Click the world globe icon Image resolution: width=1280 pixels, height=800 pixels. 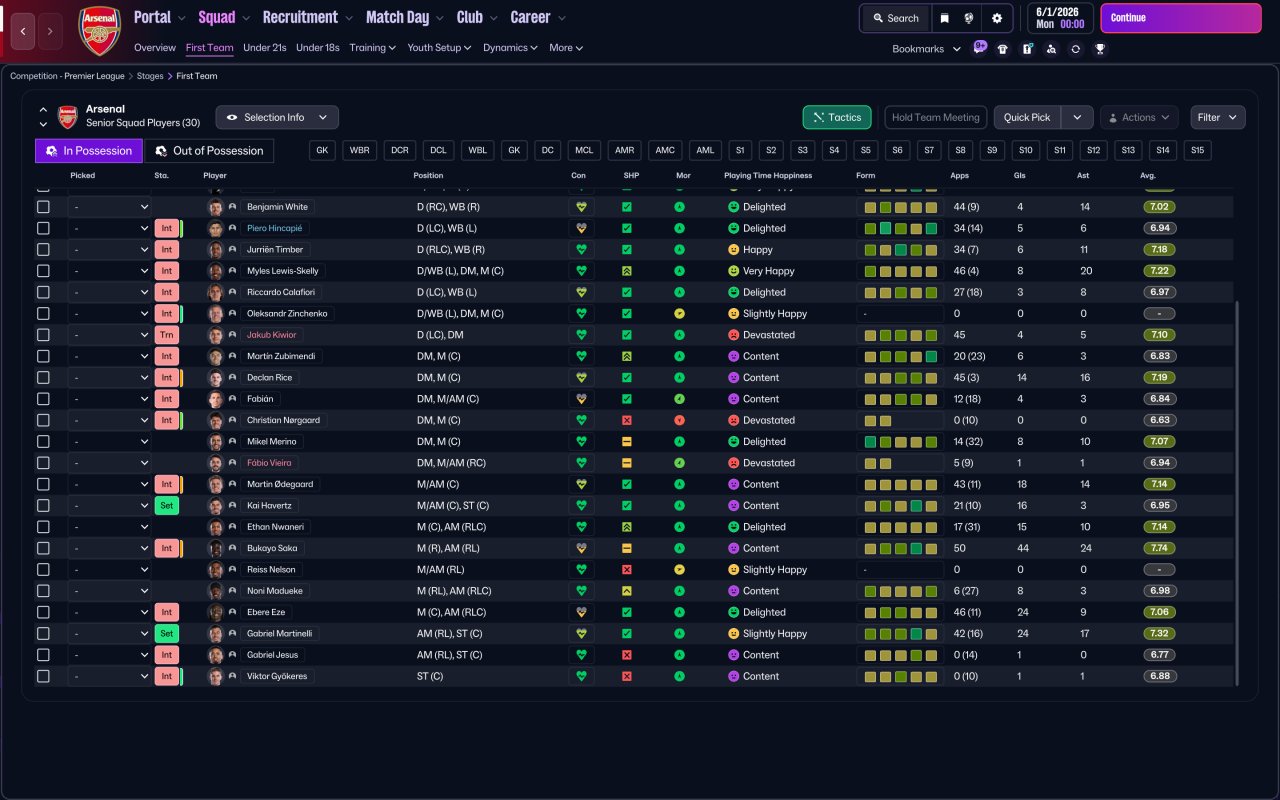pos(970,18)
